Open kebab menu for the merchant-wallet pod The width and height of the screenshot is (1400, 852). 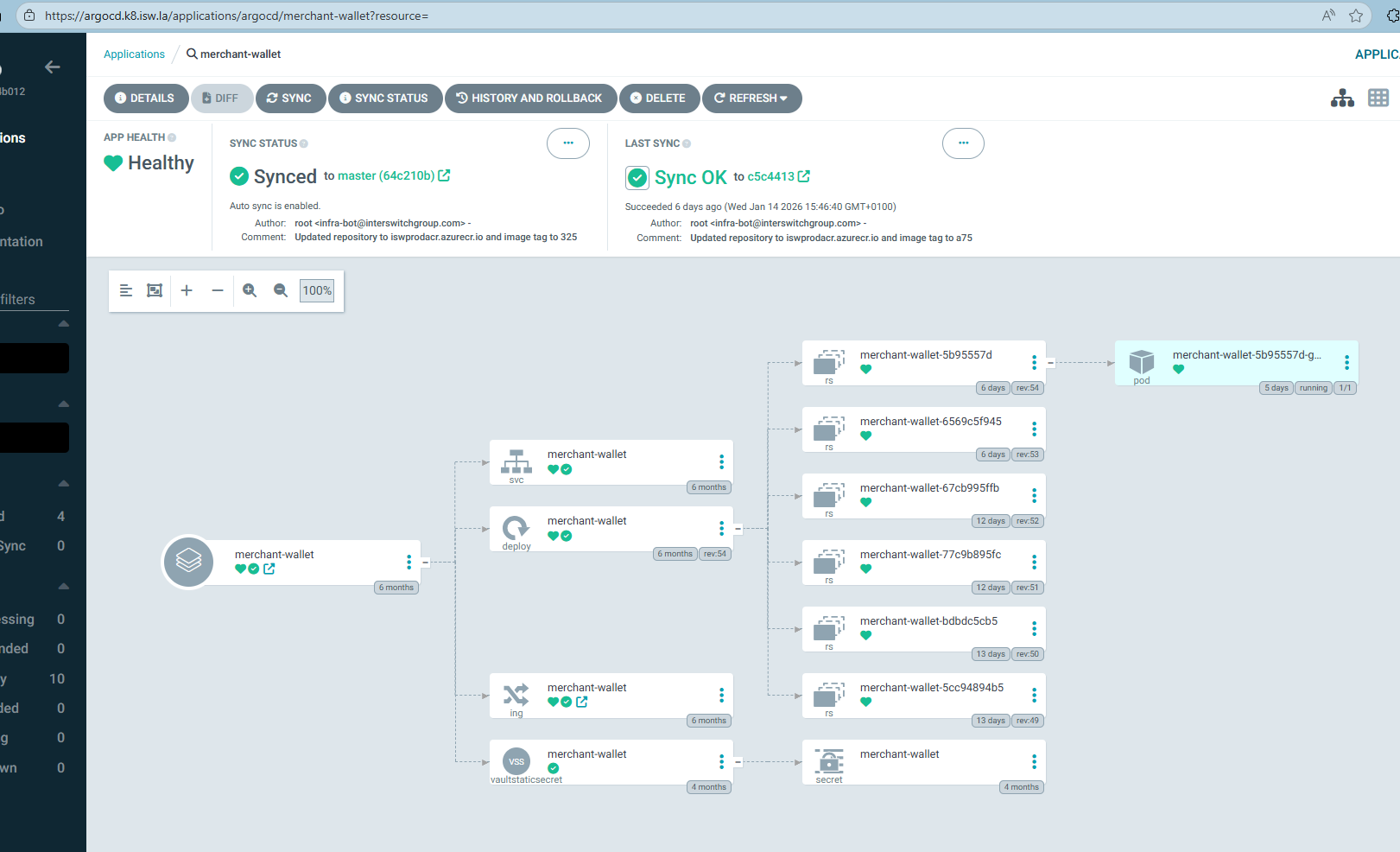tap(1346, 363)
